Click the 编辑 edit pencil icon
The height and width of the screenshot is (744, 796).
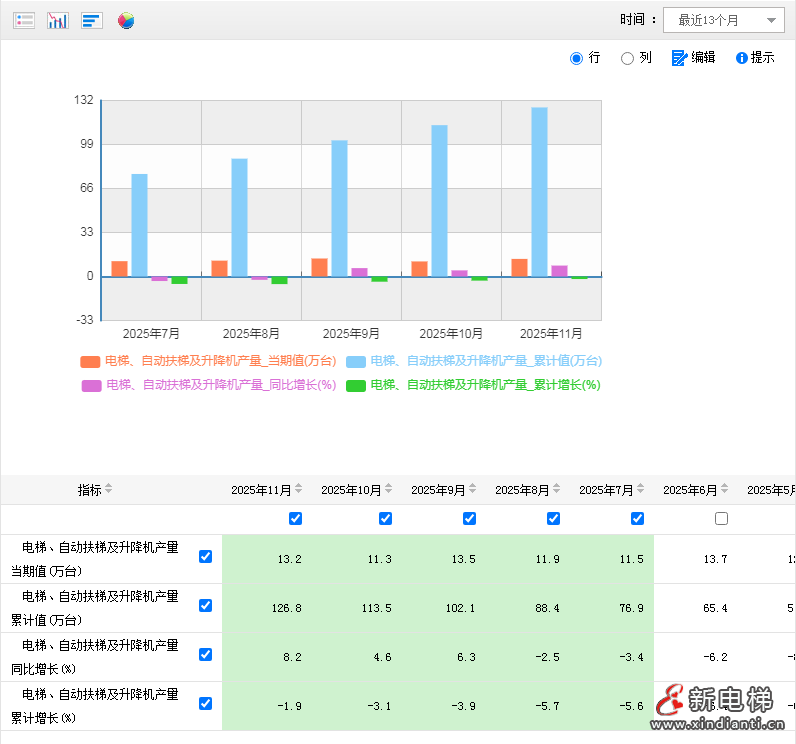coord(679,58)
